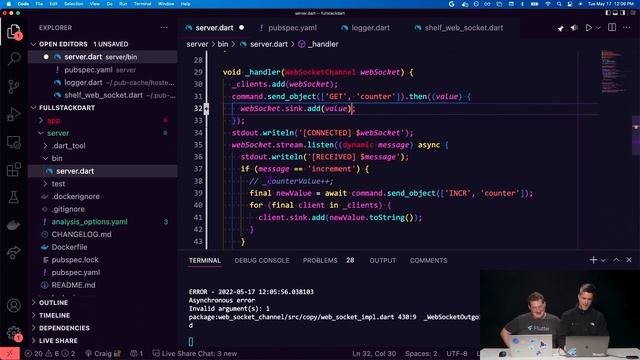Open the Selection menu in menu bar

pos(73,4)
